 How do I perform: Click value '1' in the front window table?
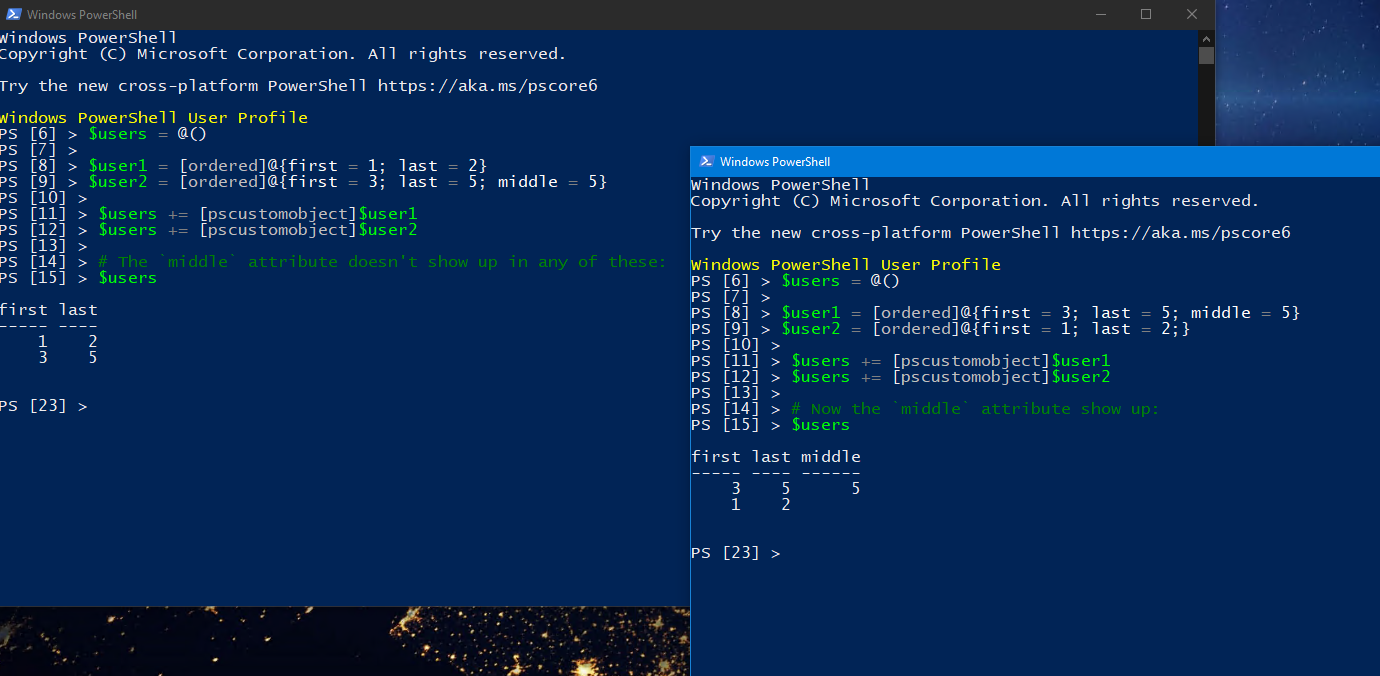[x=736, y=505]
